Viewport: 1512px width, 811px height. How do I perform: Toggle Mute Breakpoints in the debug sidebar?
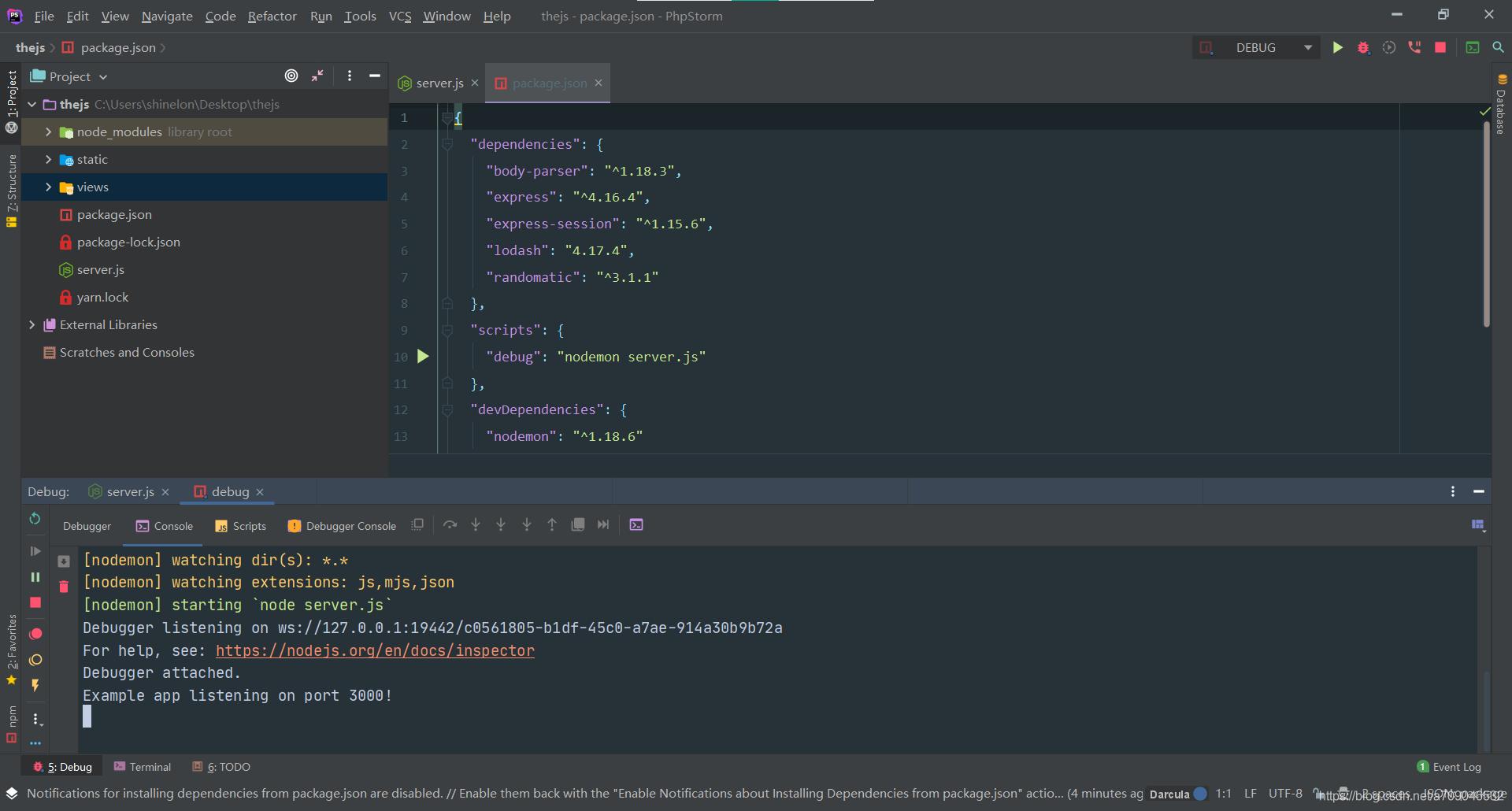[x=35, y=660]
